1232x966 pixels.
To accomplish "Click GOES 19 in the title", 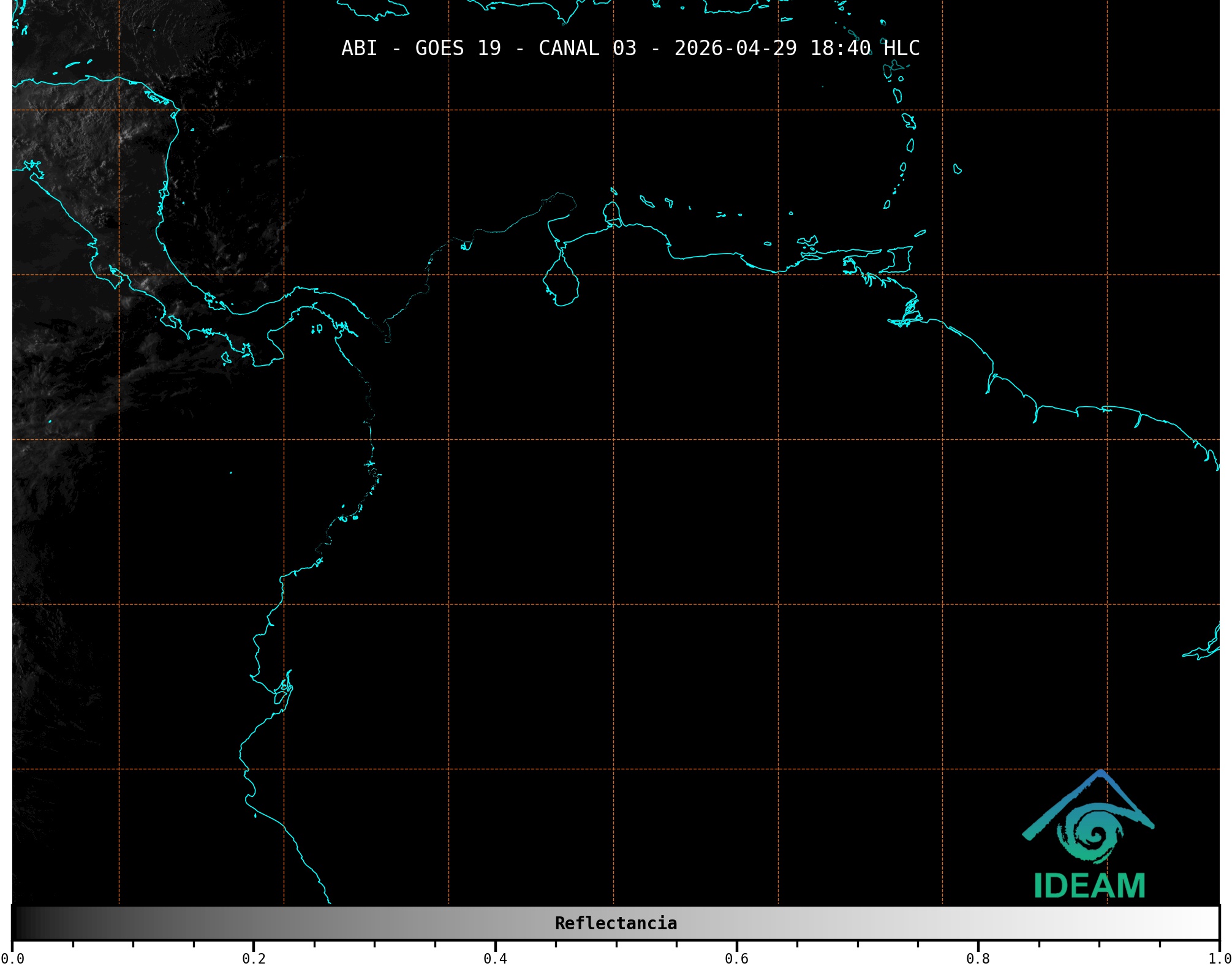I will coord(458,48).
